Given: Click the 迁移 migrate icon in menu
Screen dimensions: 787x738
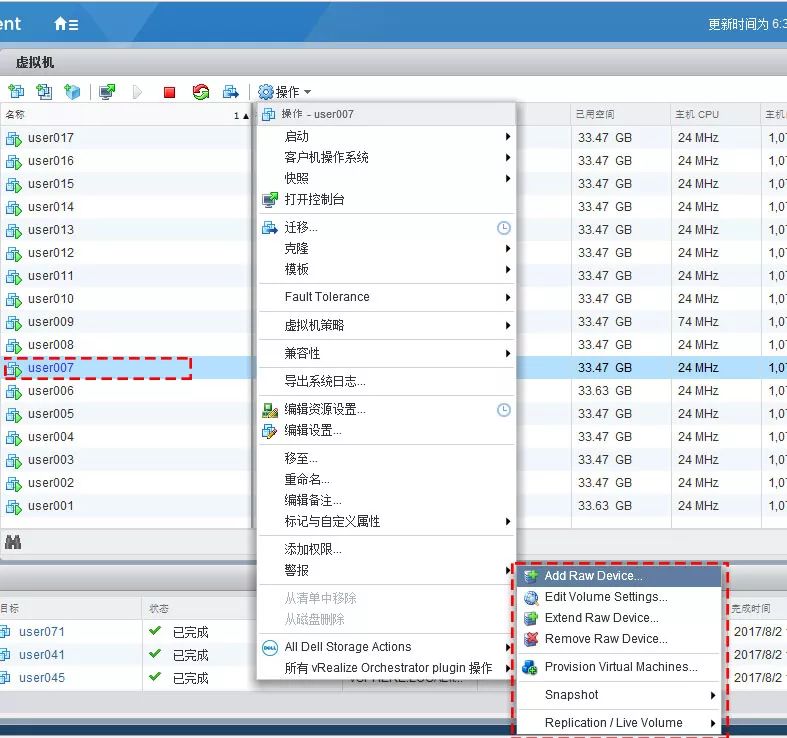Looking at the screenshot, I should click(x=270, y=228).
